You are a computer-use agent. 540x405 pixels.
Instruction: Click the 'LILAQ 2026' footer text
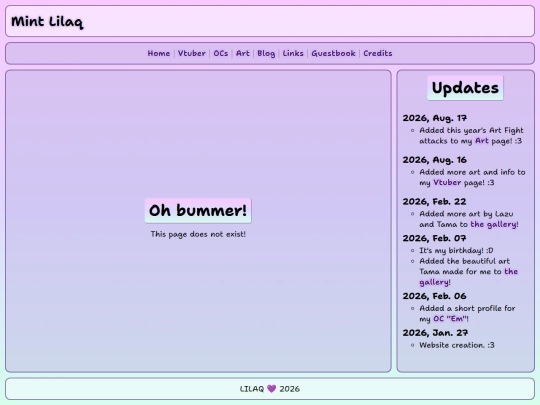[270, 389]
